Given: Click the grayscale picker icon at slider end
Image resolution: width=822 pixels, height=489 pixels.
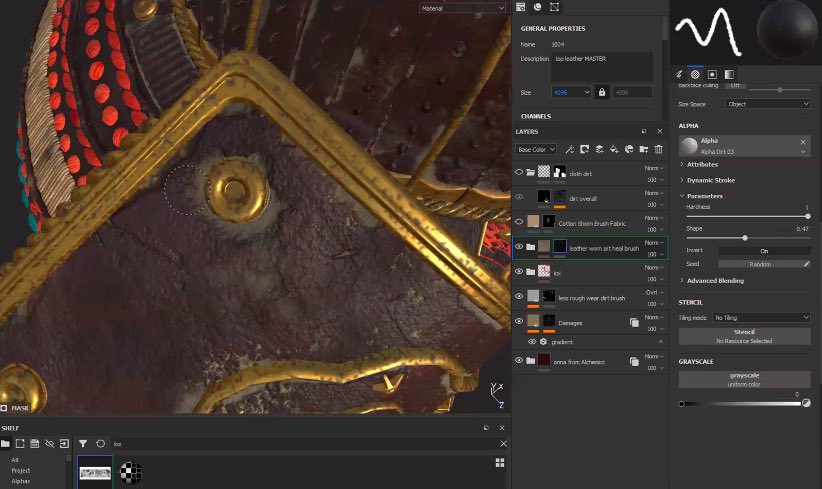Looking at the screenshot, I should (x=806, y=403).
